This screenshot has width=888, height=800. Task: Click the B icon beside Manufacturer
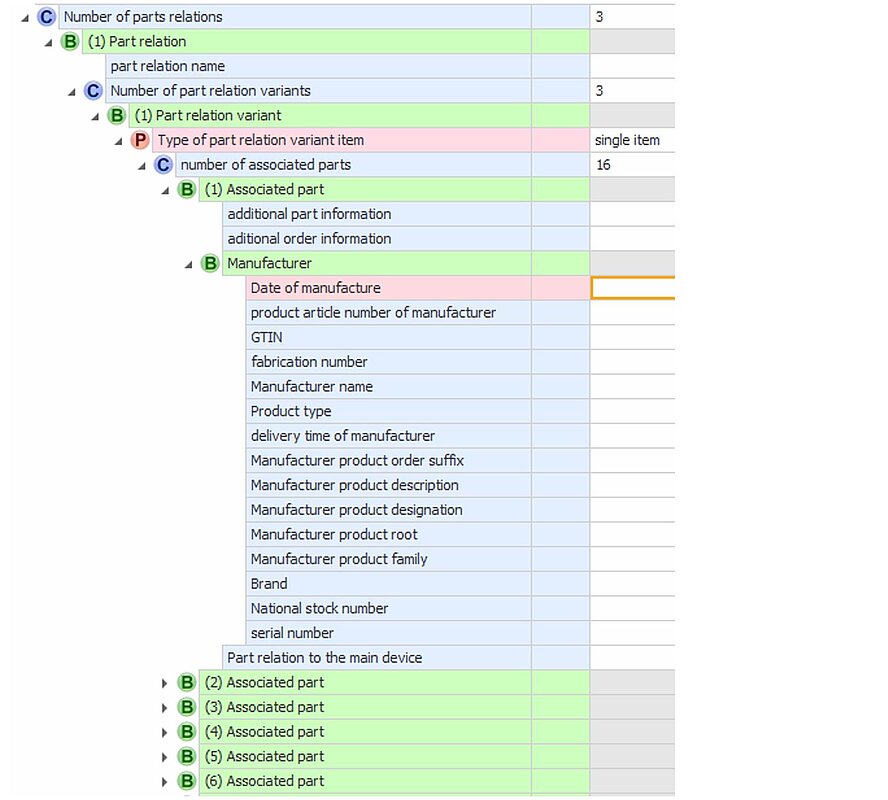[210, 264]
